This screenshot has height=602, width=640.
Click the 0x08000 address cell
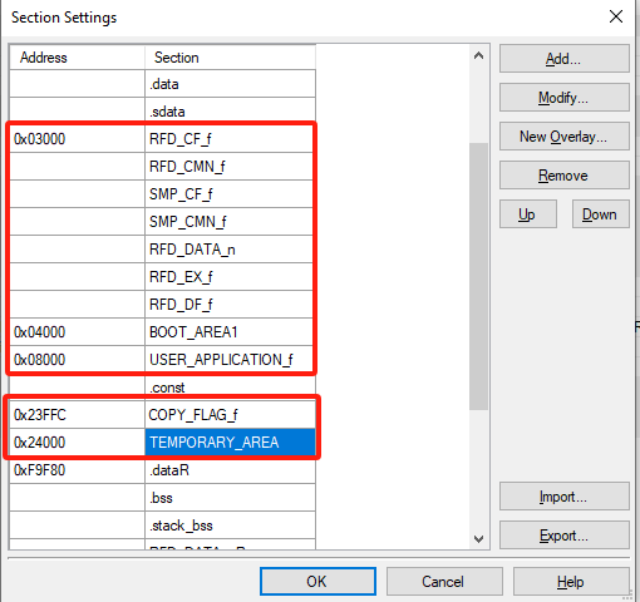point(77,360)
